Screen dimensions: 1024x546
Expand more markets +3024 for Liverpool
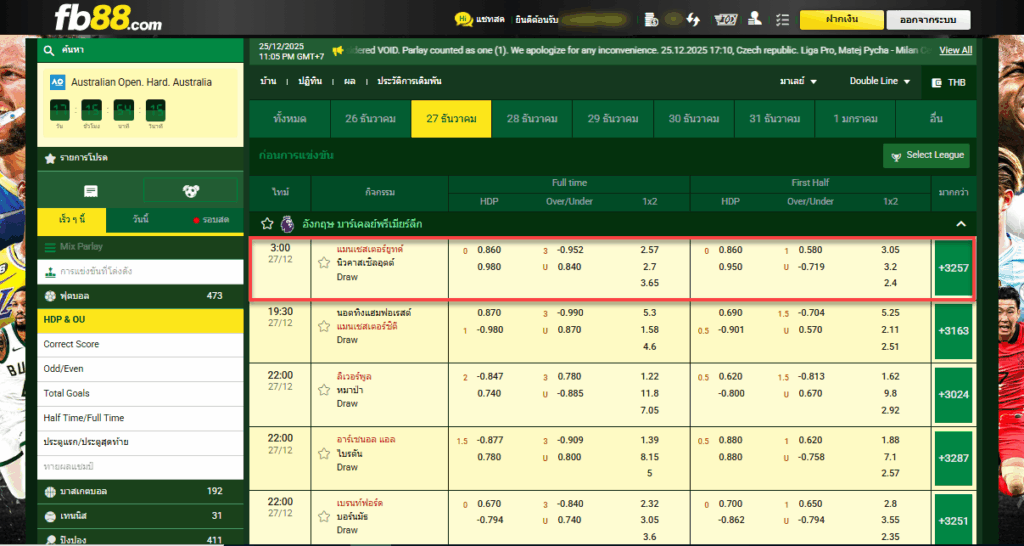pyautogui.click(x=953, y=394)
